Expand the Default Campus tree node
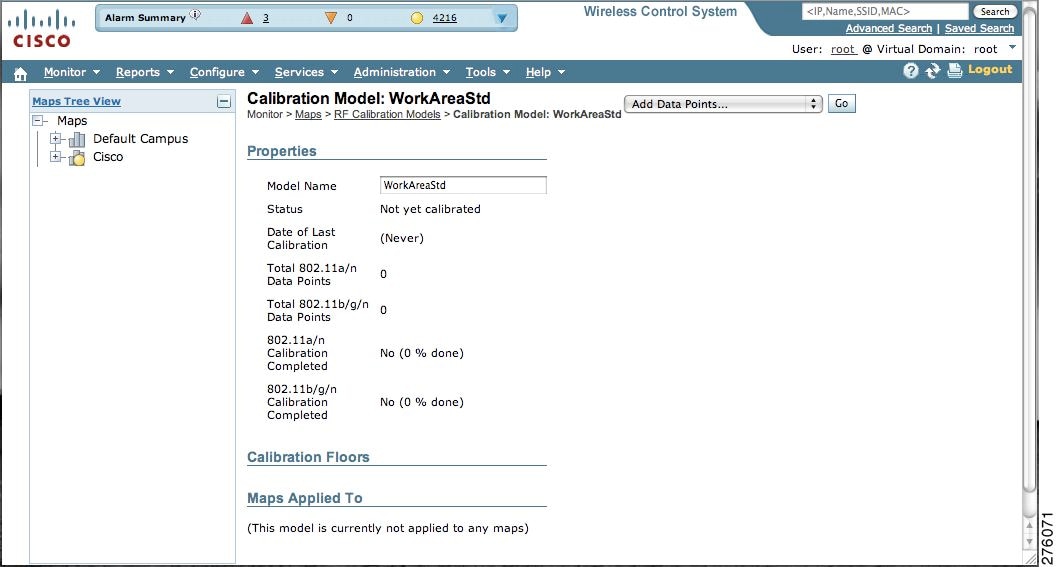Image resolution: width=1057 pixels, height=567 pixels. pyautogui.click(x=55, y=139)
